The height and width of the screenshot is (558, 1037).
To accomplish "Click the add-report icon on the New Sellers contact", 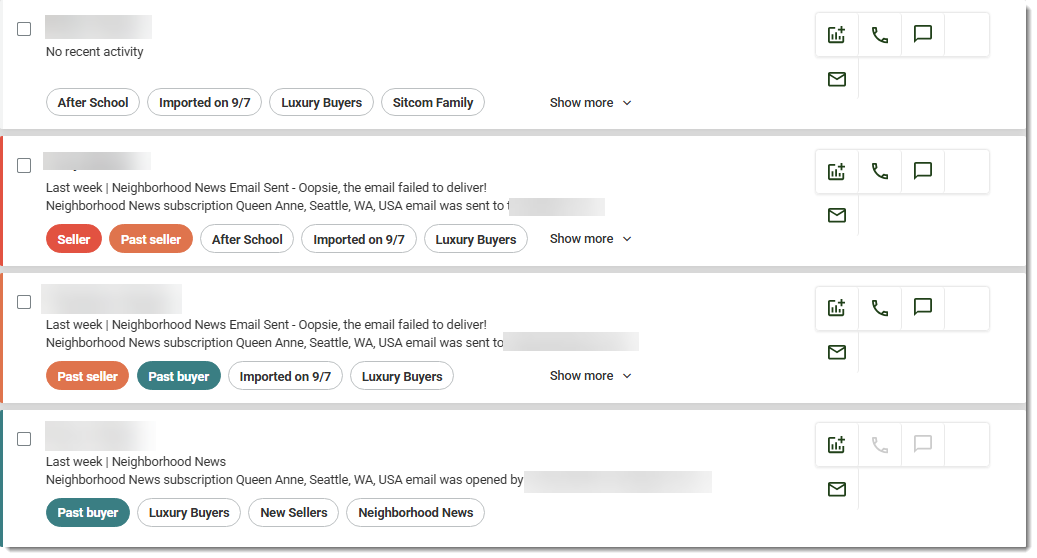I will tap(837, 444).
